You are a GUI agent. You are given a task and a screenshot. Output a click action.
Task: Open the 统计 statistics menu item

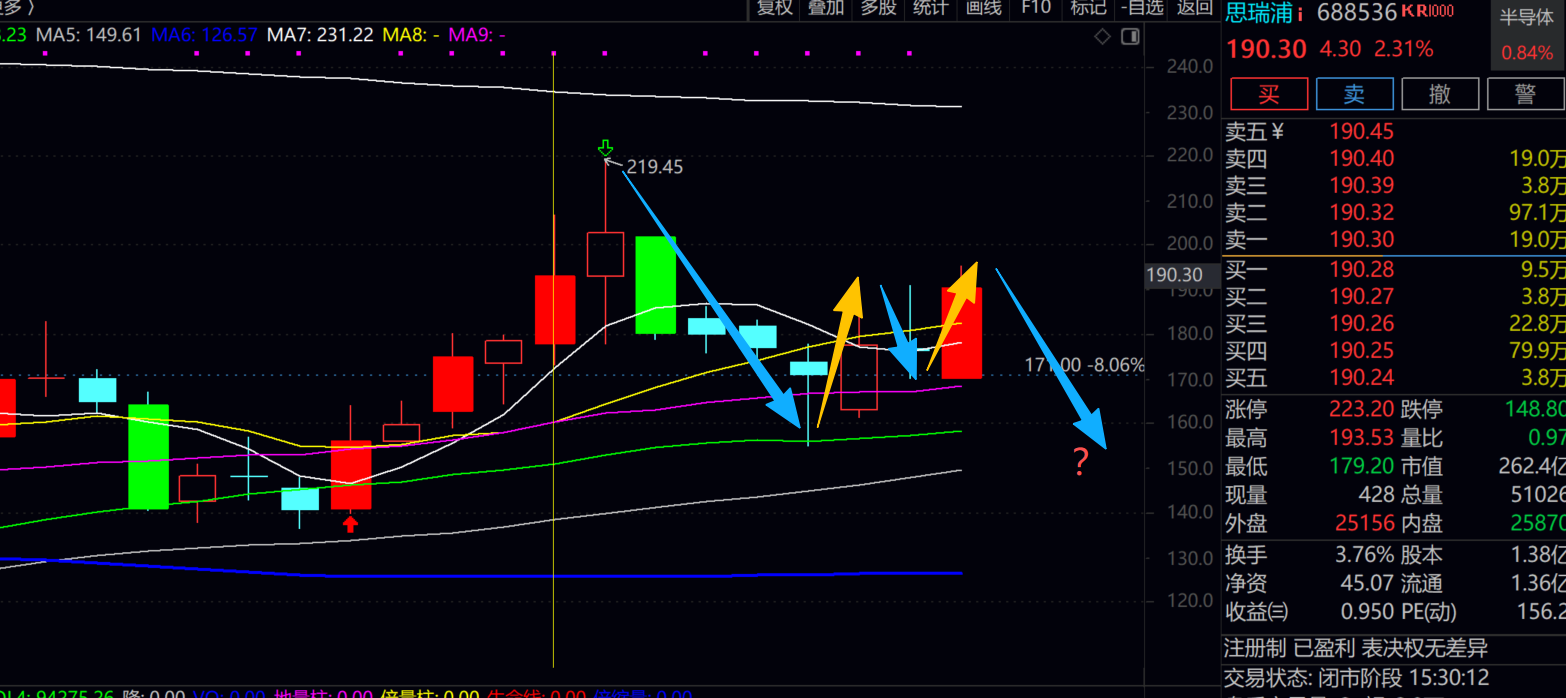click(931, 9)
